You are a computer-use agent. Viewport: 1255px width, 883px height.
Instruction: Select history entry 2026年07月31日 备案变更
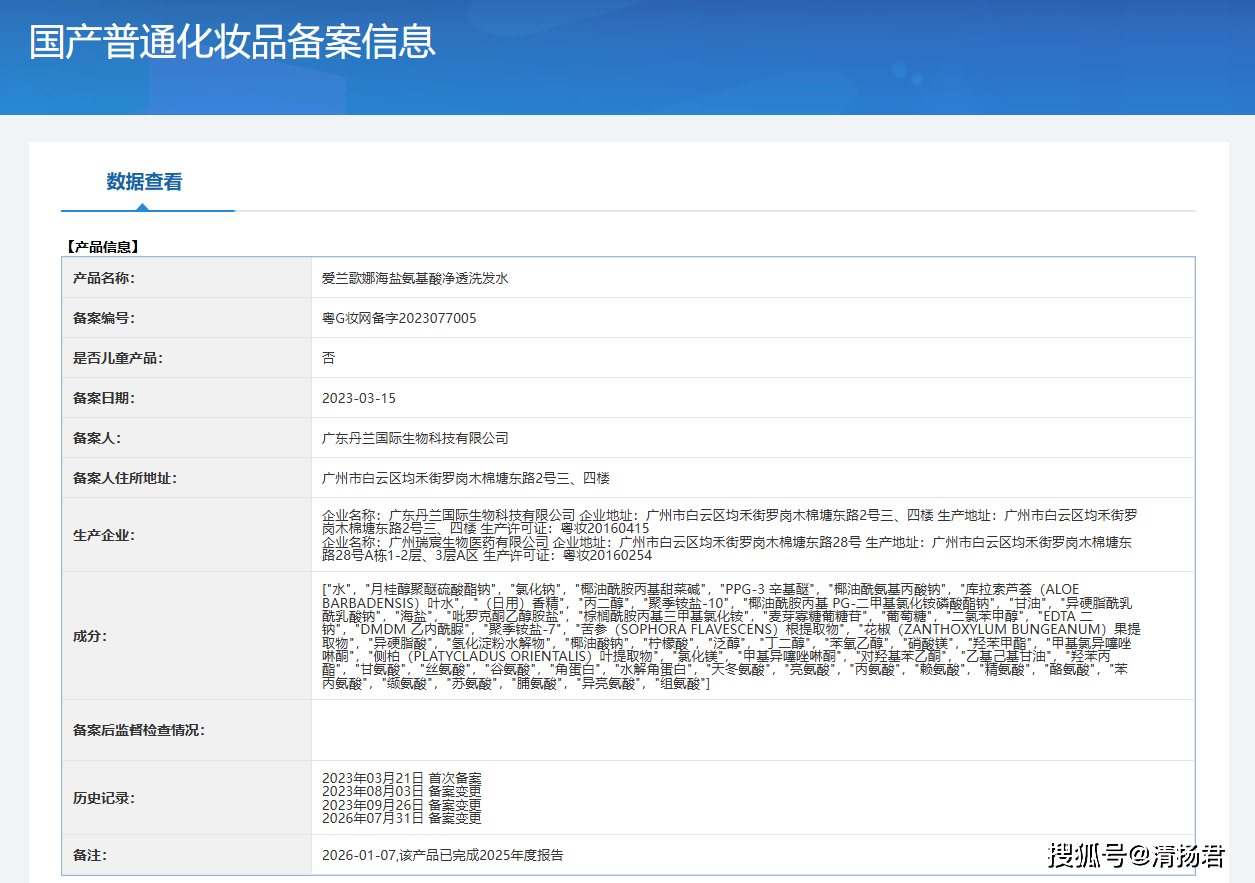pyautogui.click(x=402, y=818)
